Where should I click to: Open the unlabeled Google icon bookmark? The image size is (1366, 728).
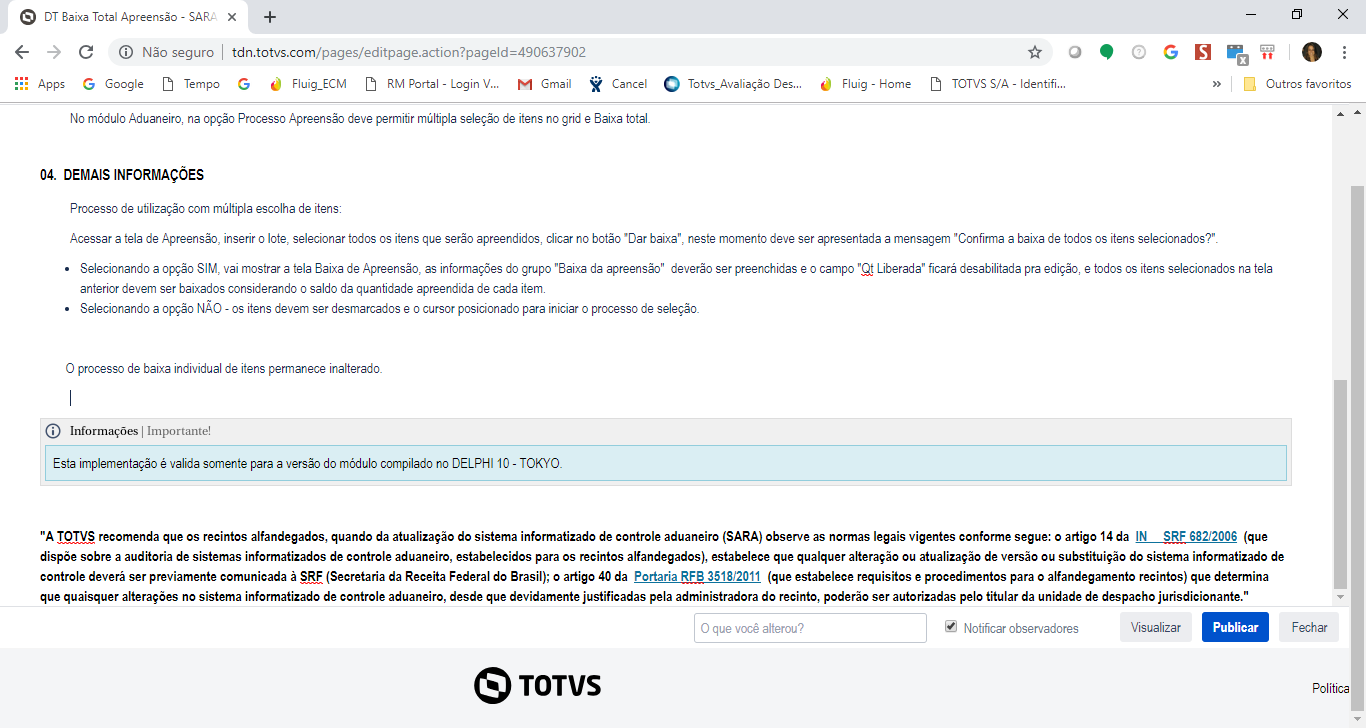click(243, 84)
